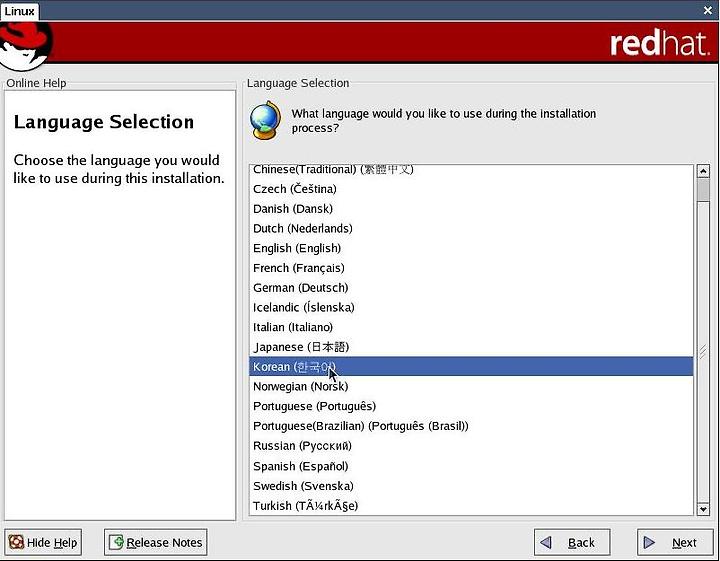Select Turkish language entry
The height and width of the screenshot is (561, 720).
coord(471,505)
